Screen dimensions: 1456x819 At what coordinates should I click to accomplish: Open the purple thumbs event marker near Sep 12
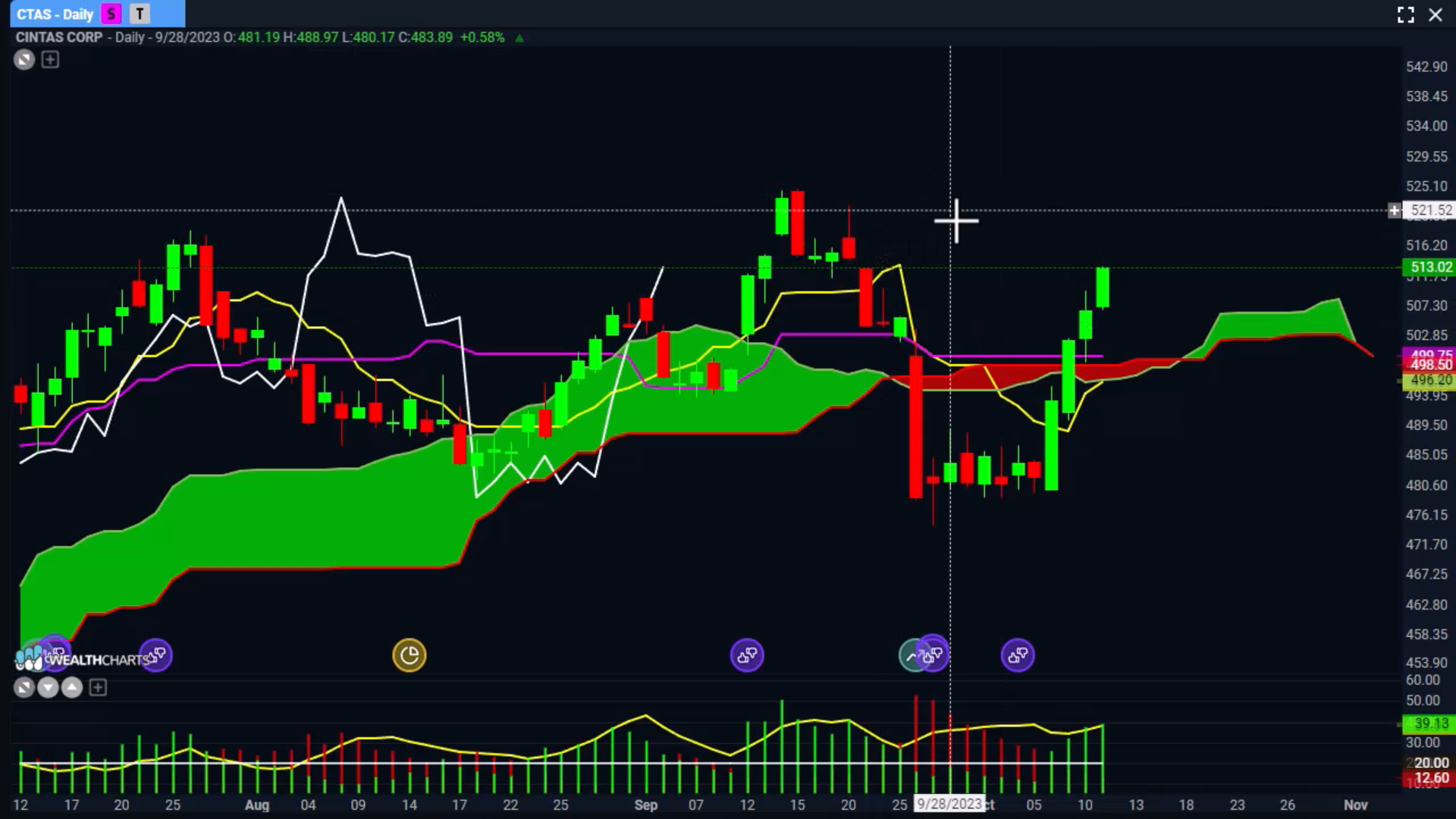pos(747,655)
